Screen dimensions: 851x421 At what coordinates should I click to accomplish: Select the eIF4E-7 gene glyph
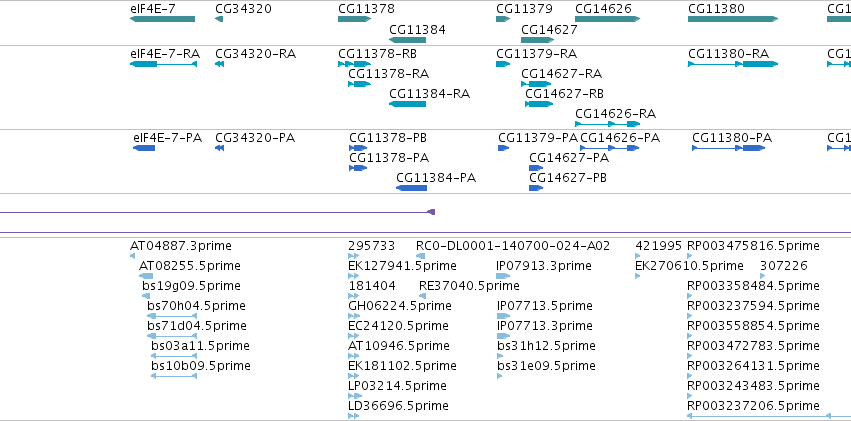click(162, 19)
